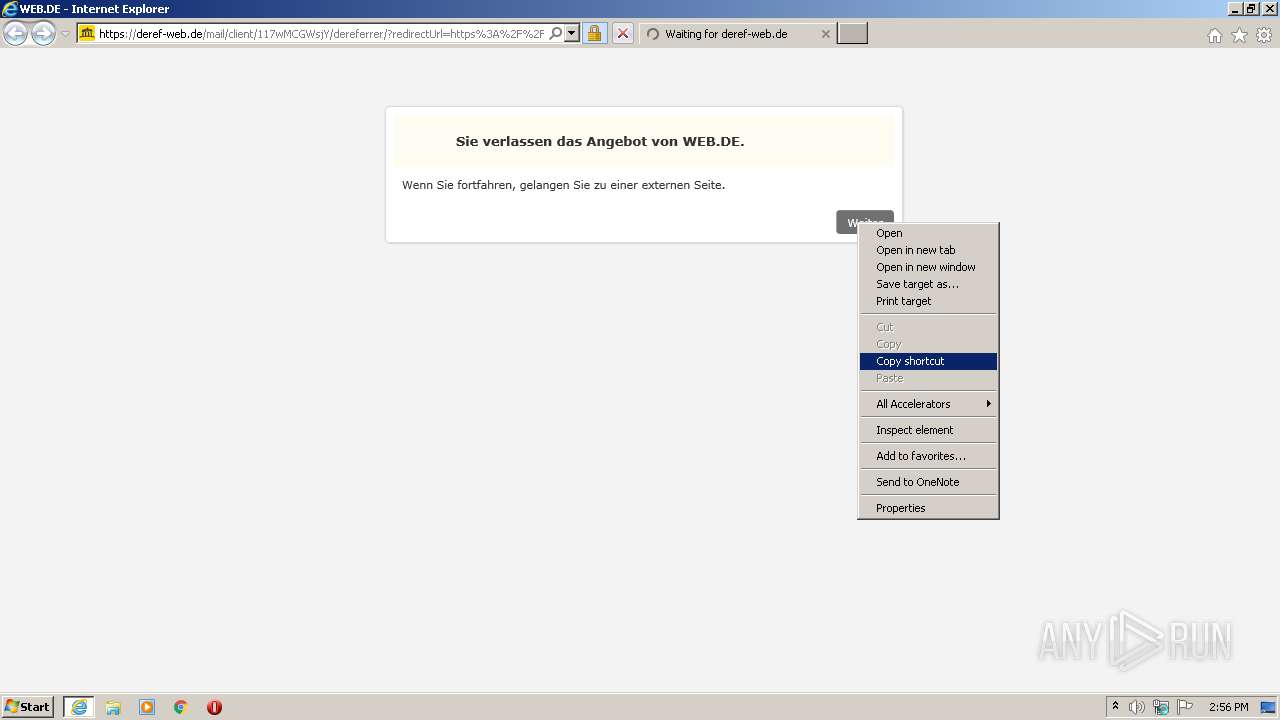Click the address bar search magnifier icon

[556, 33]
